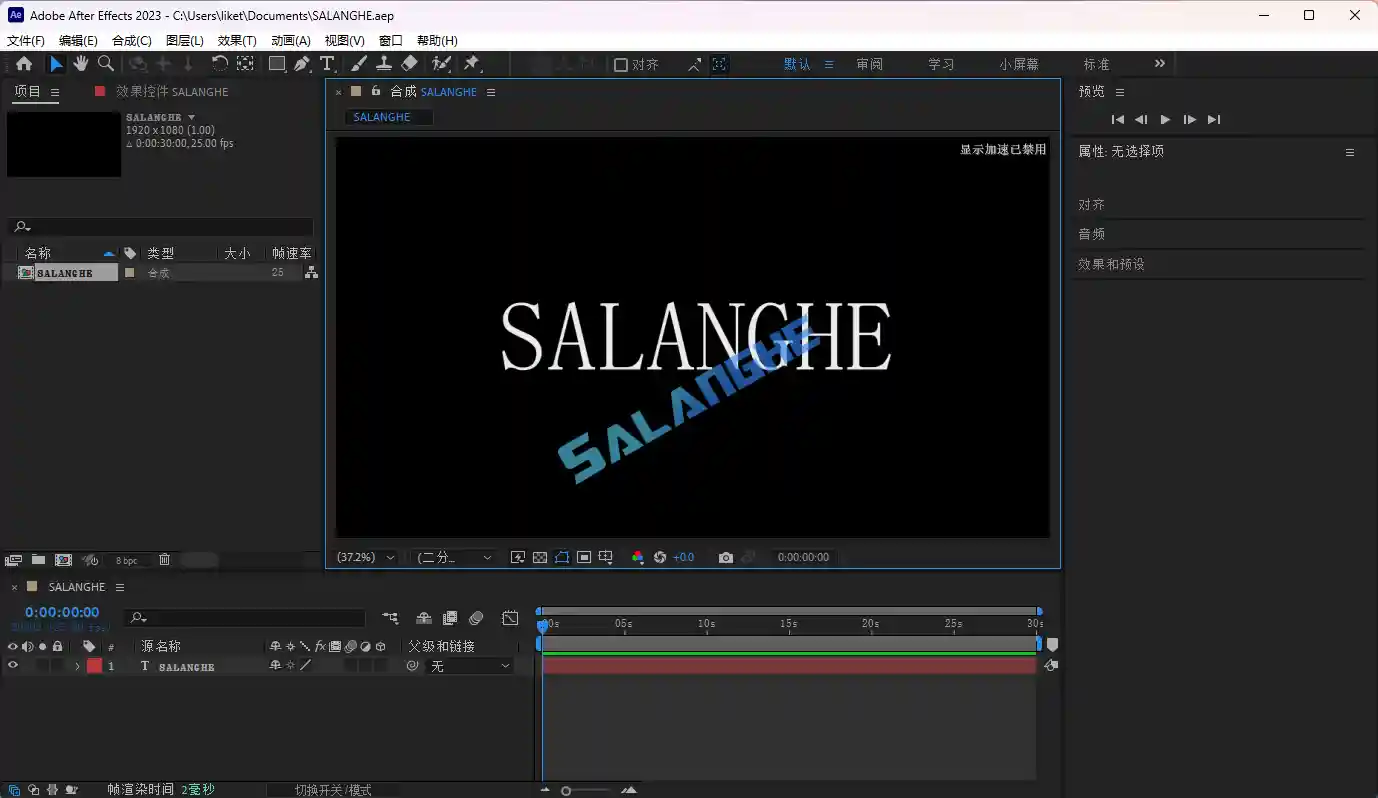Hide the SALANGHE layer with its eye toggle

13,666
